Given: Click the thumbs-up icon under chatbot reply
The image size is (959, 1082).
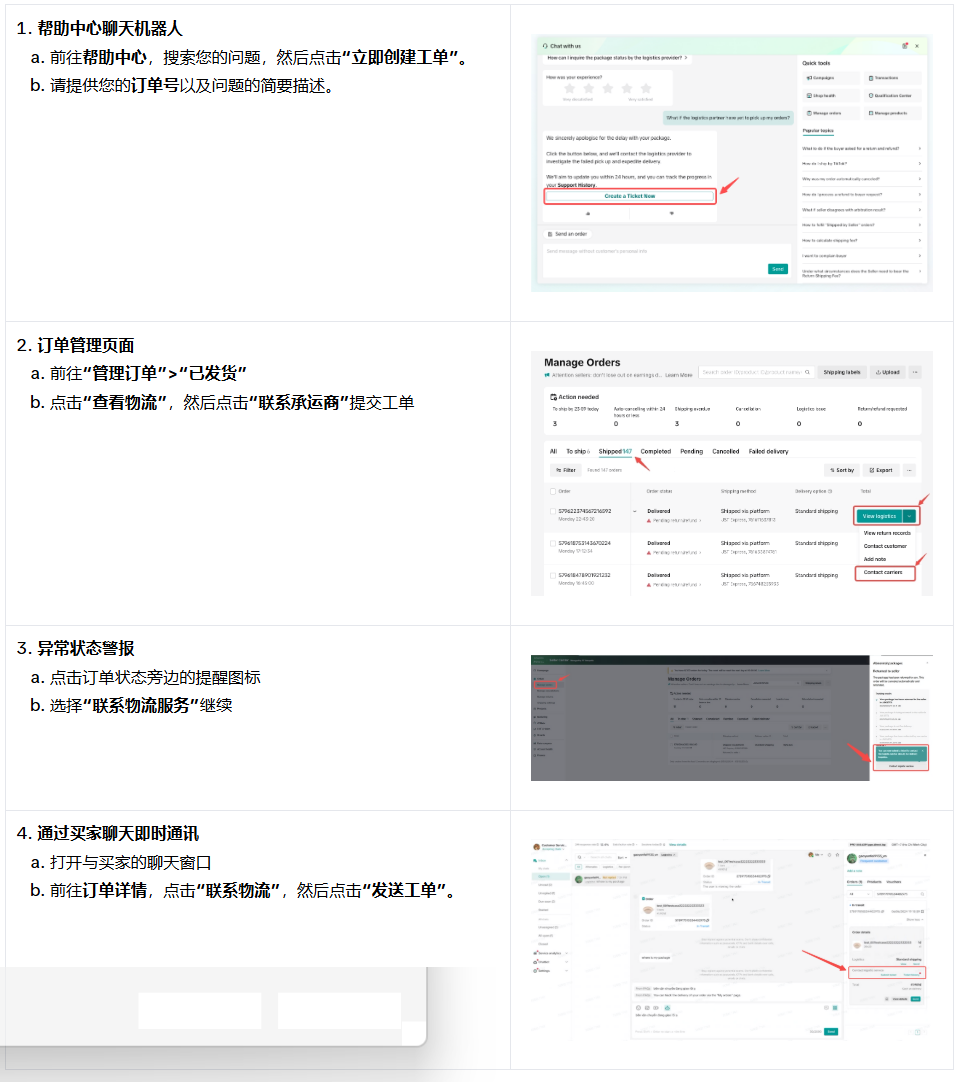Looking at the screenshot, I should (x=588, y=213).
